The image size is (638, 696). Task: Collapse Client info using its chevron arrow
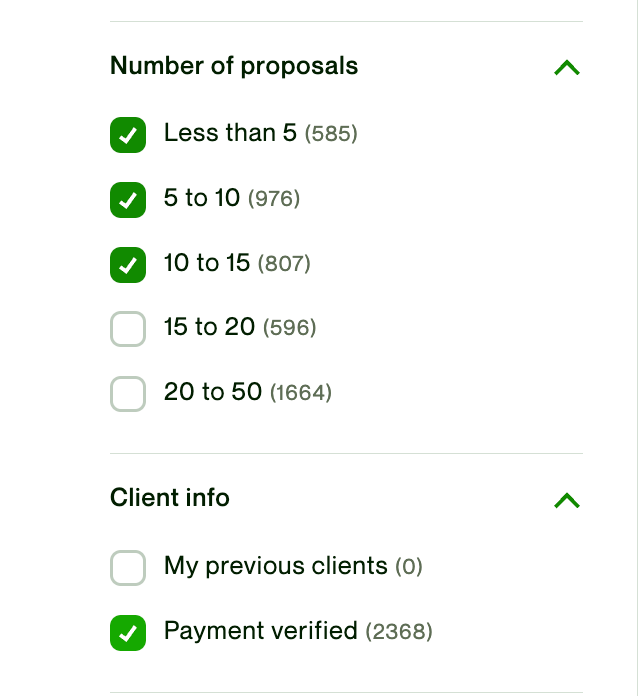coord(566,500)
